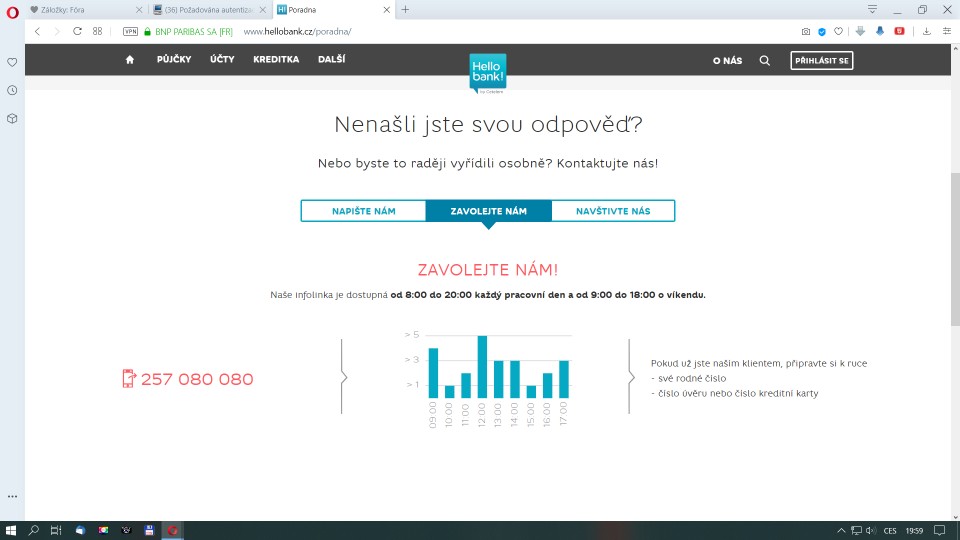Expand the ÚČTY navigation menu

tap(222, 60)
